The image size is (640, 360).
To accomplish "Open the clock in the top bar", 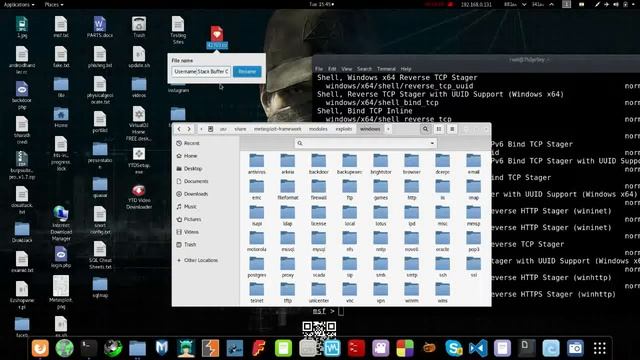I will pyautogui.click(x=322, y=4).
